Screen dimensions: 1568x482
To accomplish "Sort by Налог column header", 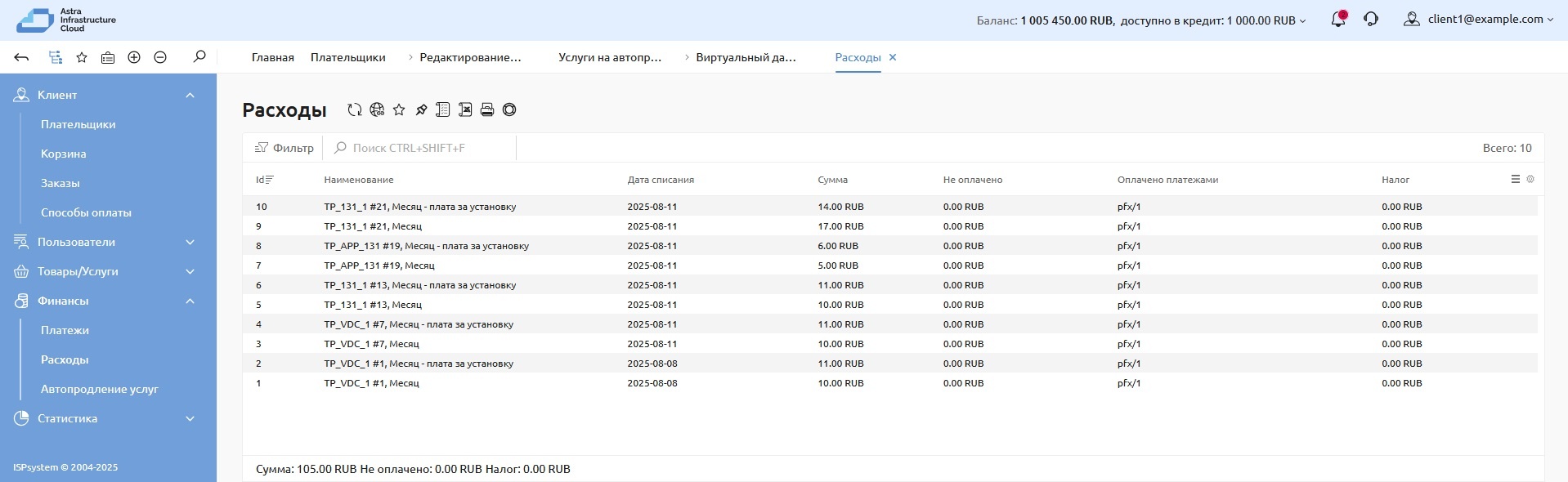I will click(1396, 180).
